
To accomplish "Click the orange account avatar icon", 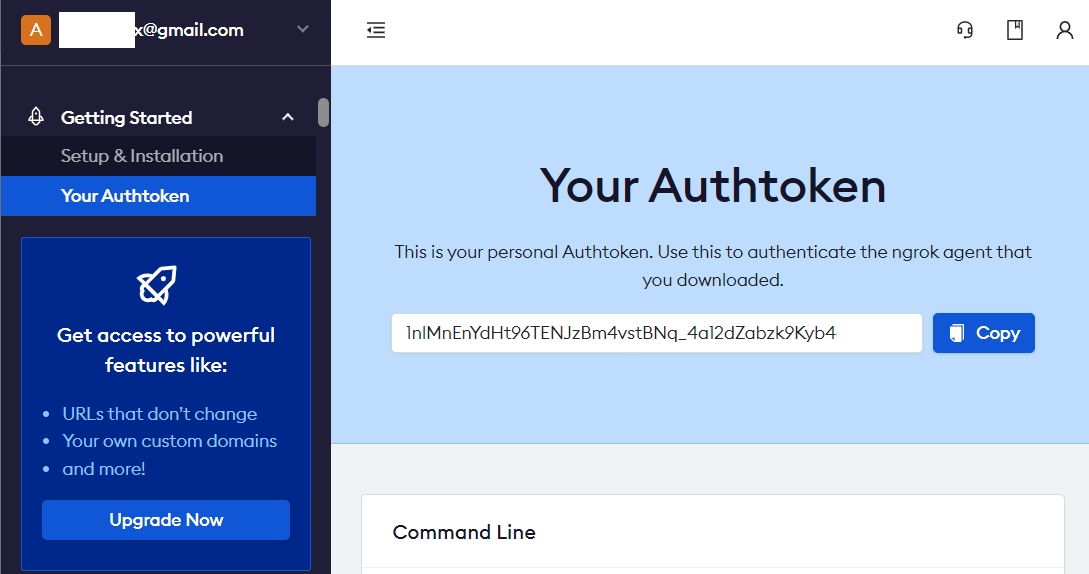I will click(36, 30).
